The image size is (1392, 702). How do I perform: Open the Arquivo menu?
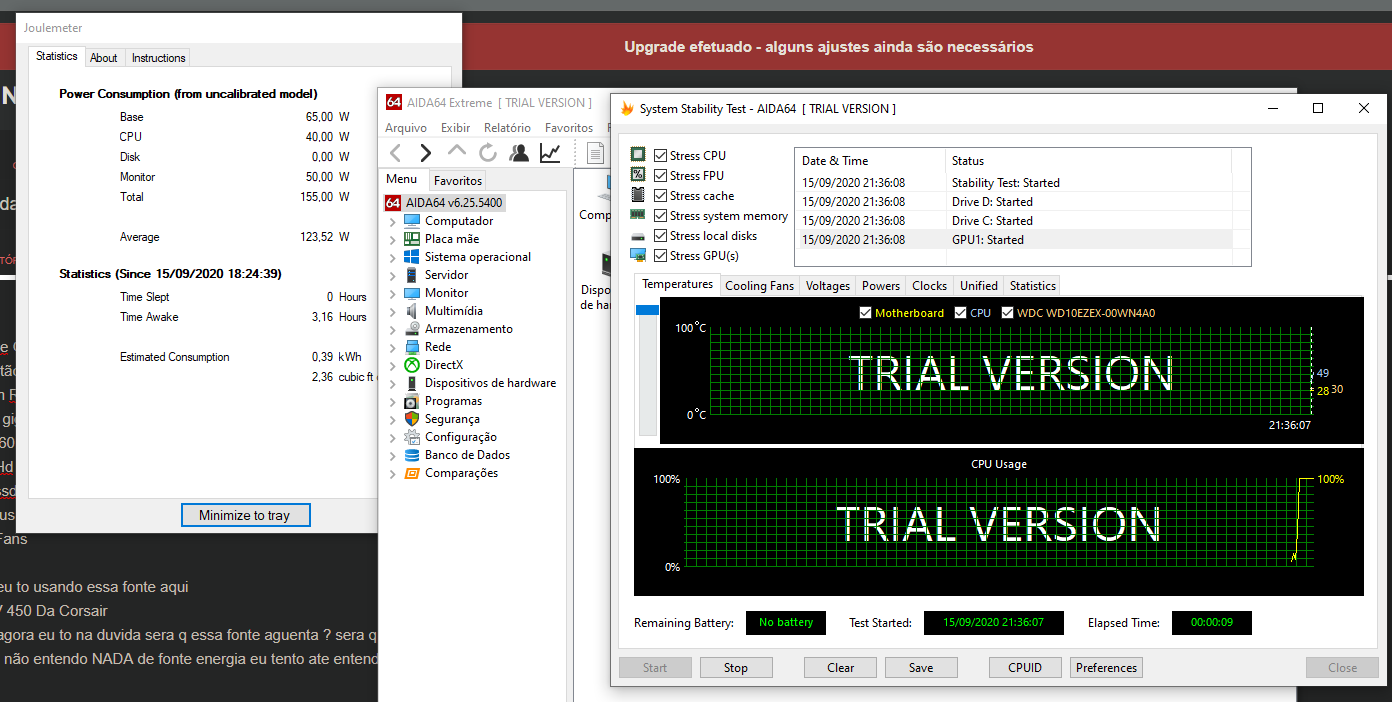pyautogui.click(x=406, y=128)
